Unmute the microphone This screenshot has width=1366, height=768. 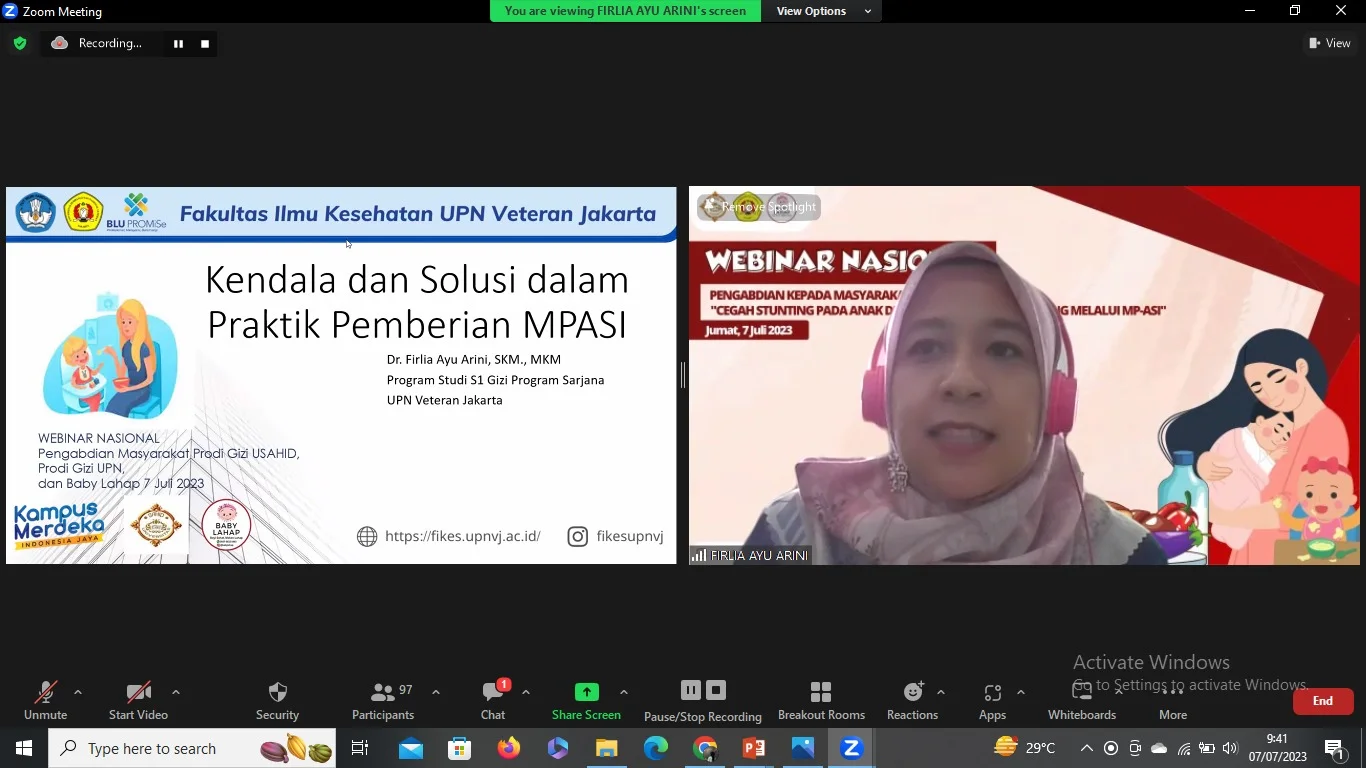tap(46, 700)
